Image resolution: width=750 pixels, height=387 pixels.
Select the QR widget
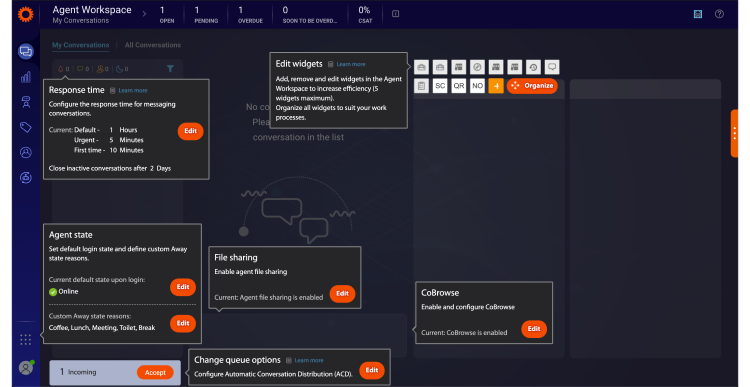click(459, 86)
